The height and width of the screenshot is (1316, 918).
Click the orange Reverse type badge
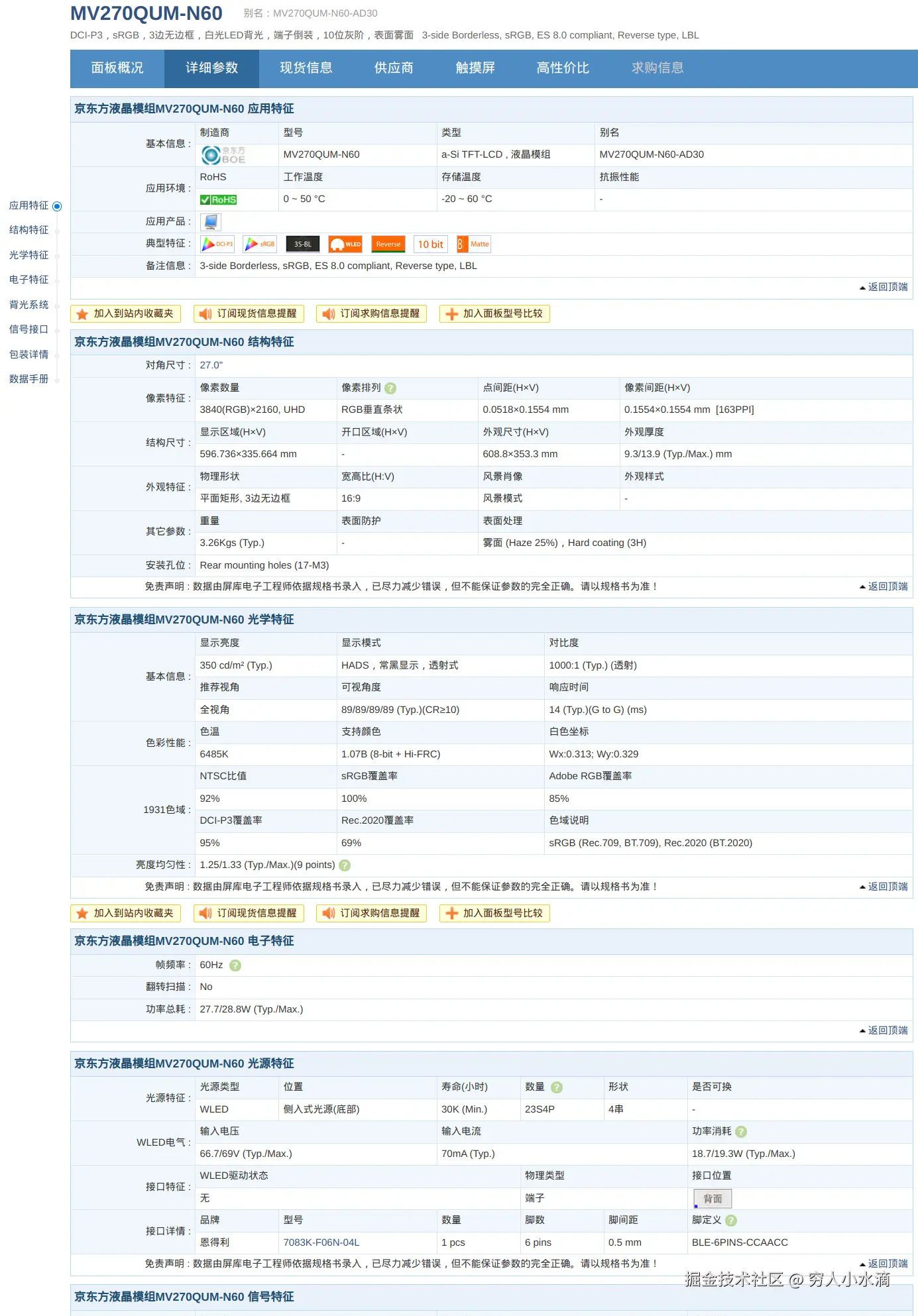coord(388,244)
